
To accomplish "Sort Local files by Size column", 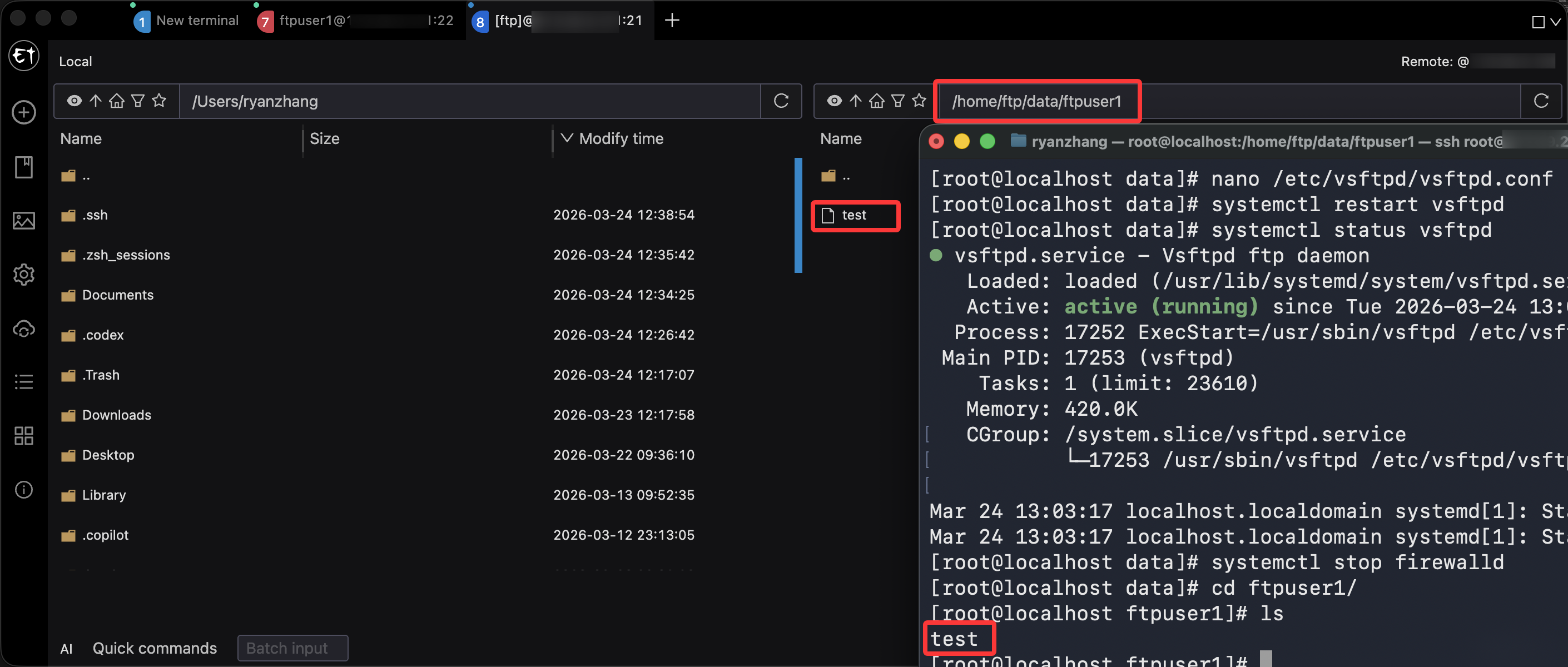I will [324, 139].
